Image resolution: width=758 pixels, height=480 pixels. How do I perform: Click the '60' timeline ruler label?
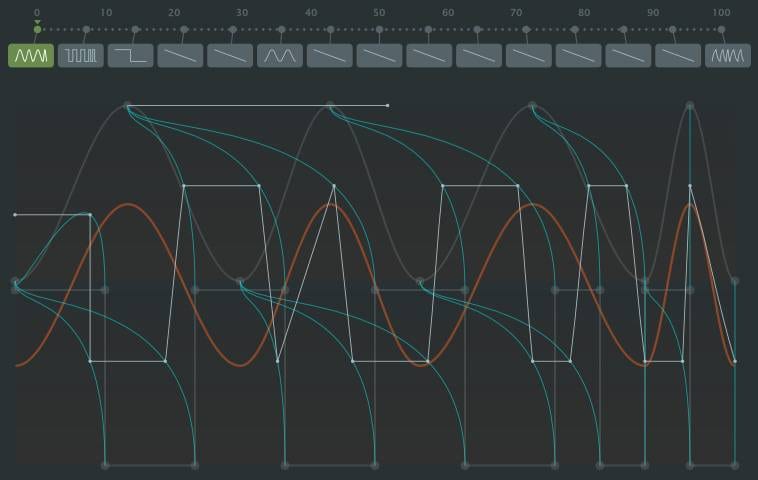click(x=448, y=13)
